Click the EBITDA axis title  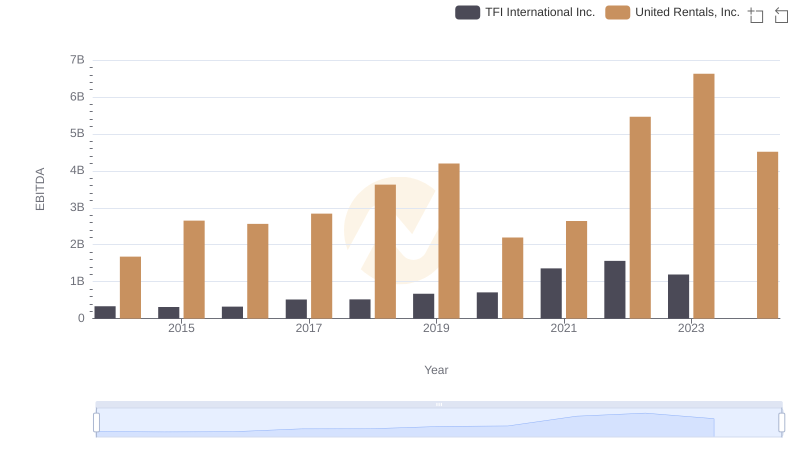click(x=40, y=189)
